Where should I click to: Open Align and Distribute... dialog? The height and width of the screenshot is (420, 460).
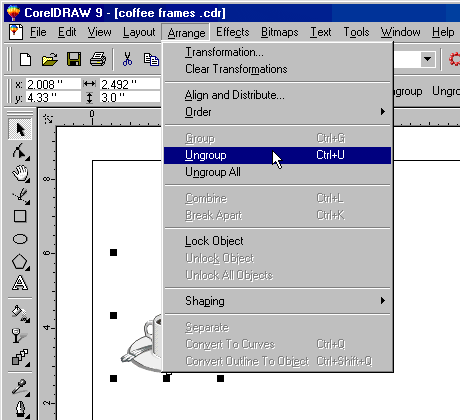click(277, 95)
